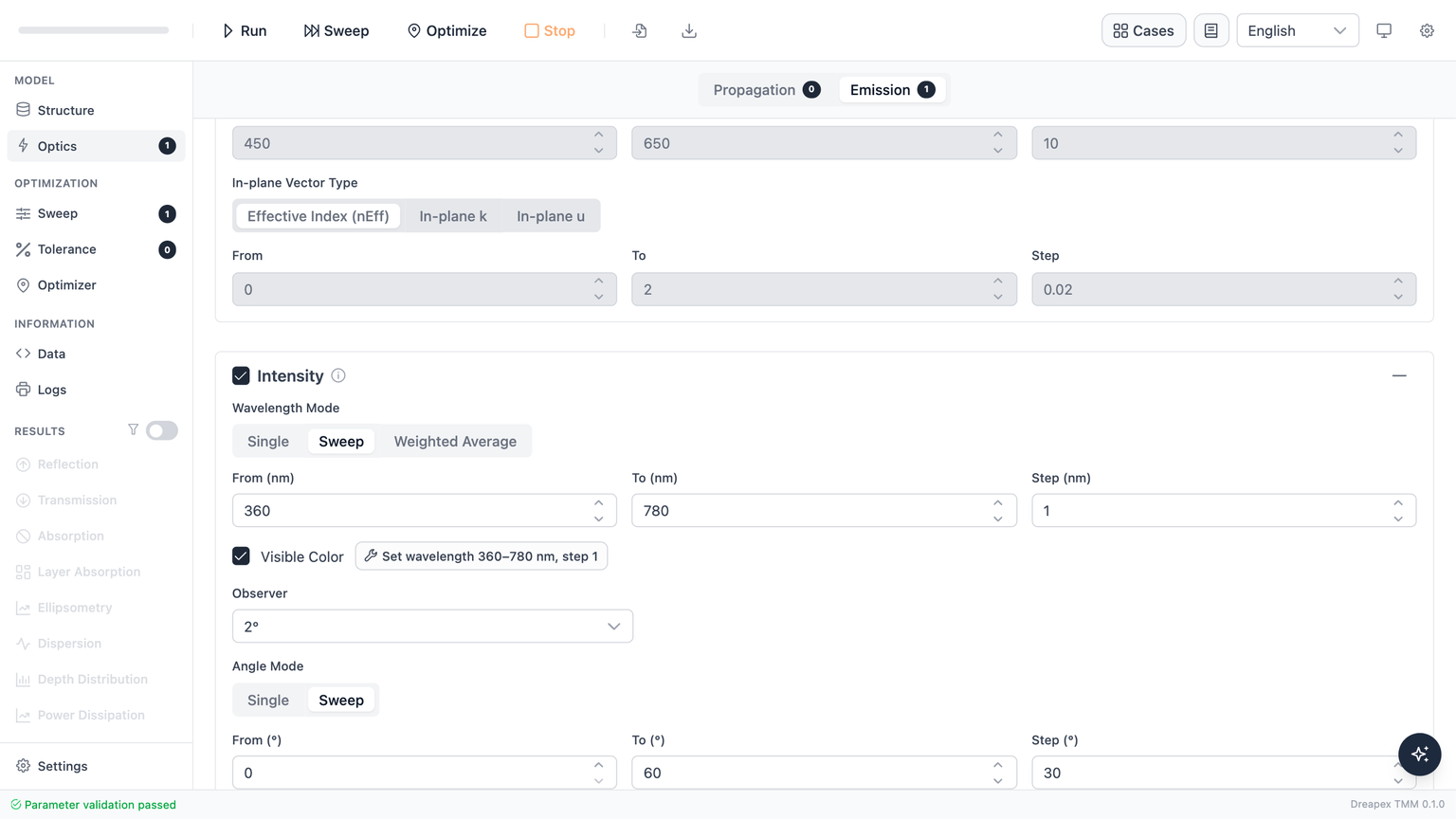Click the Run button
This screenshot has height=819, width=1456.
tap(245, 30)
